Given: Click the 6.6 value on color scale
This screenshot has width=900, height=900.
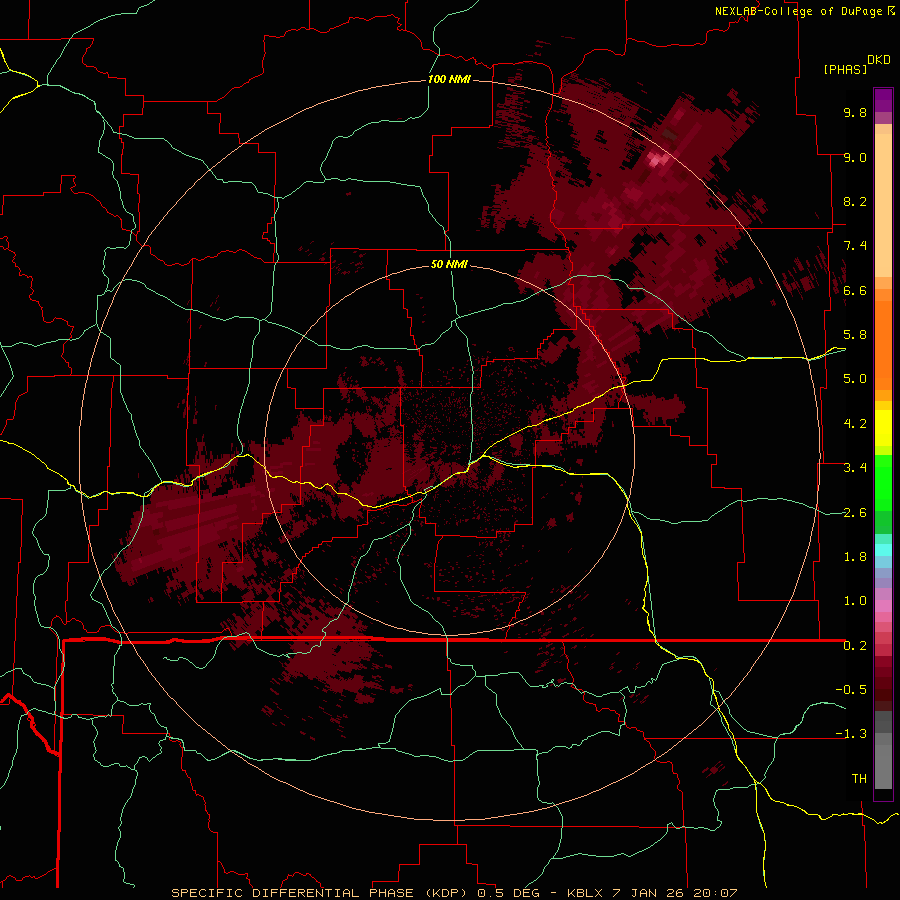Looking at the screenshot, I should 855,290.
